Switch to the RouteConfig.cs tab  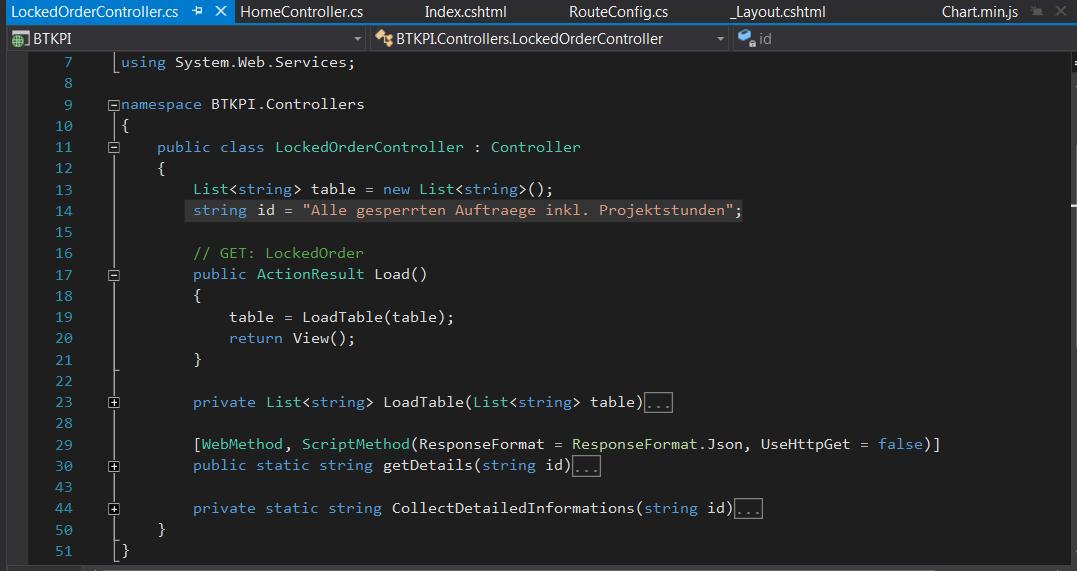pyautogui.click(x=618, y=12)
